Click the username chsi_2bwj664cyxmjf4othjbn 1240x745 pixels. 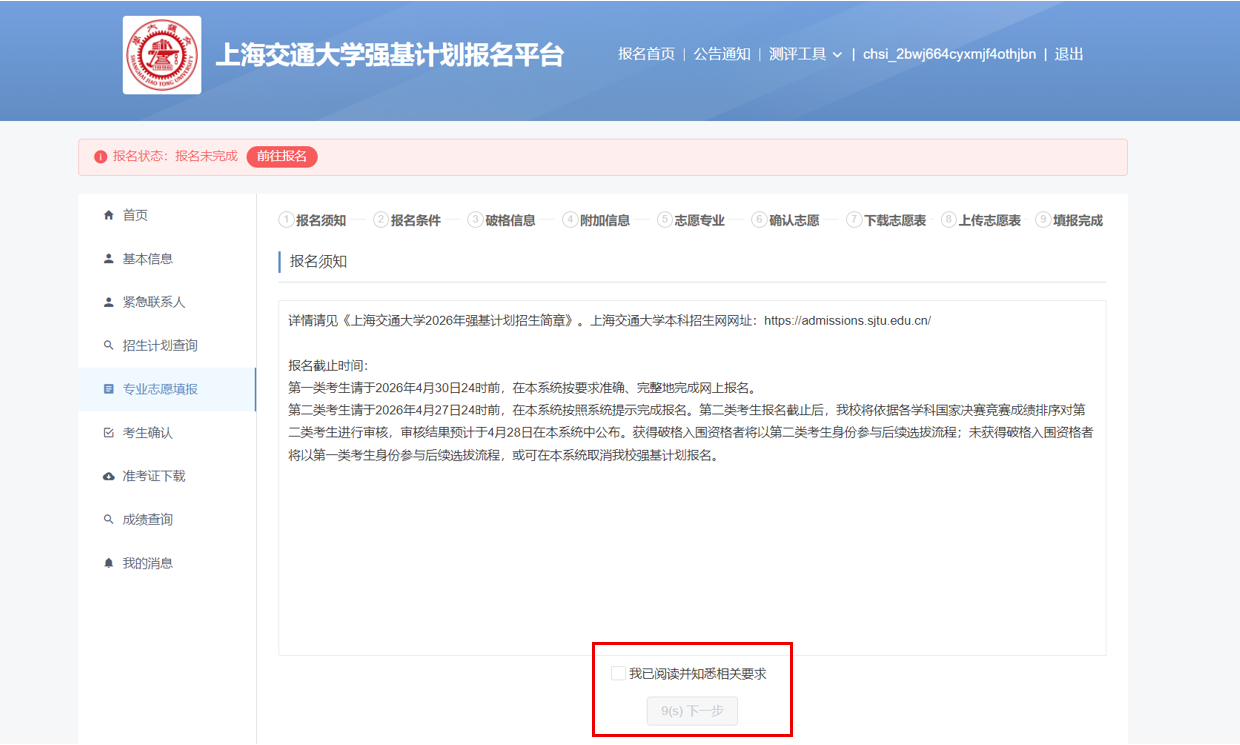click(x=949, y=54)
